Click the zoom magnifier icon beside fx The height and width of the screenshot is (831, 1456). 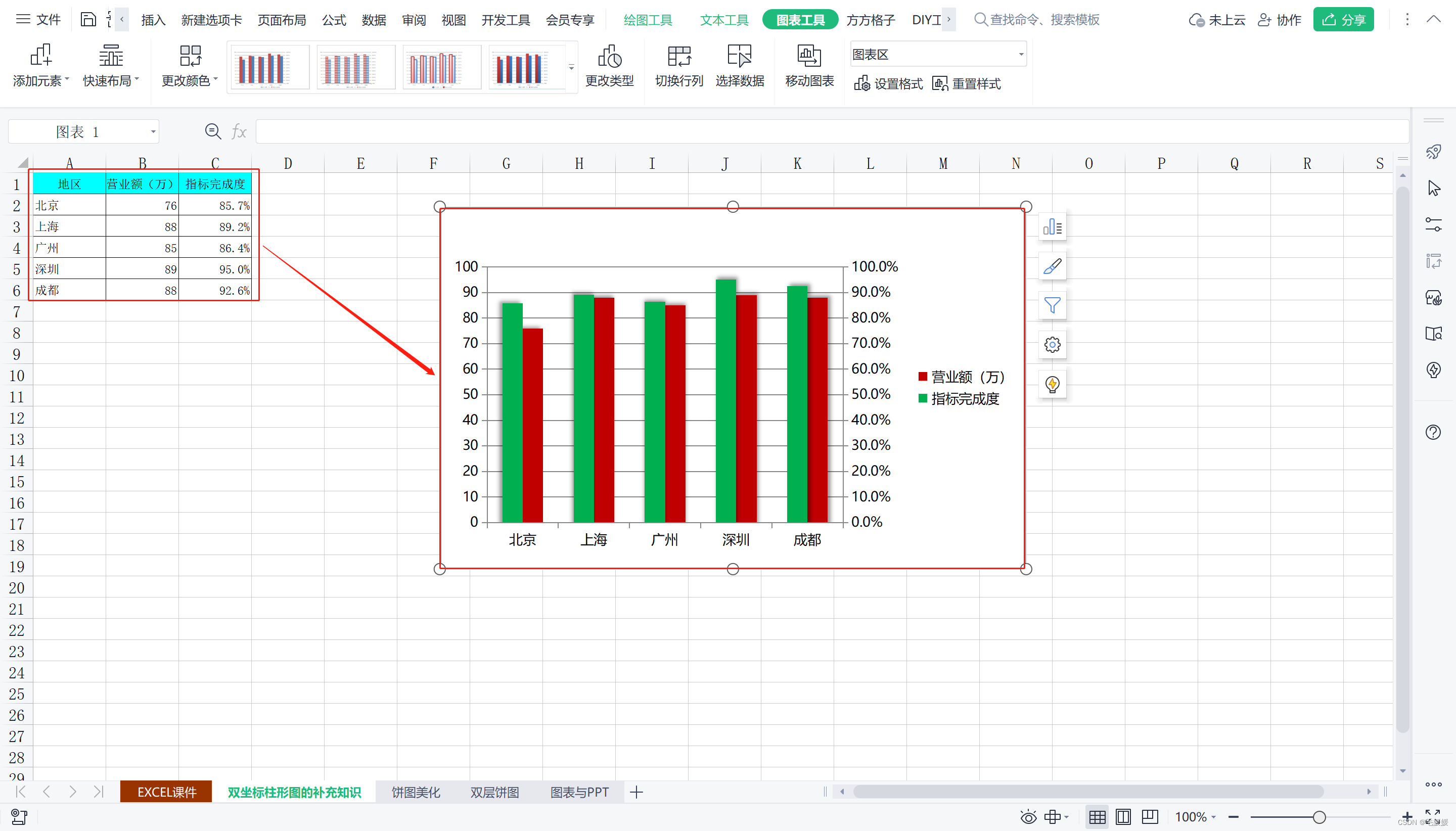[213, 132]
